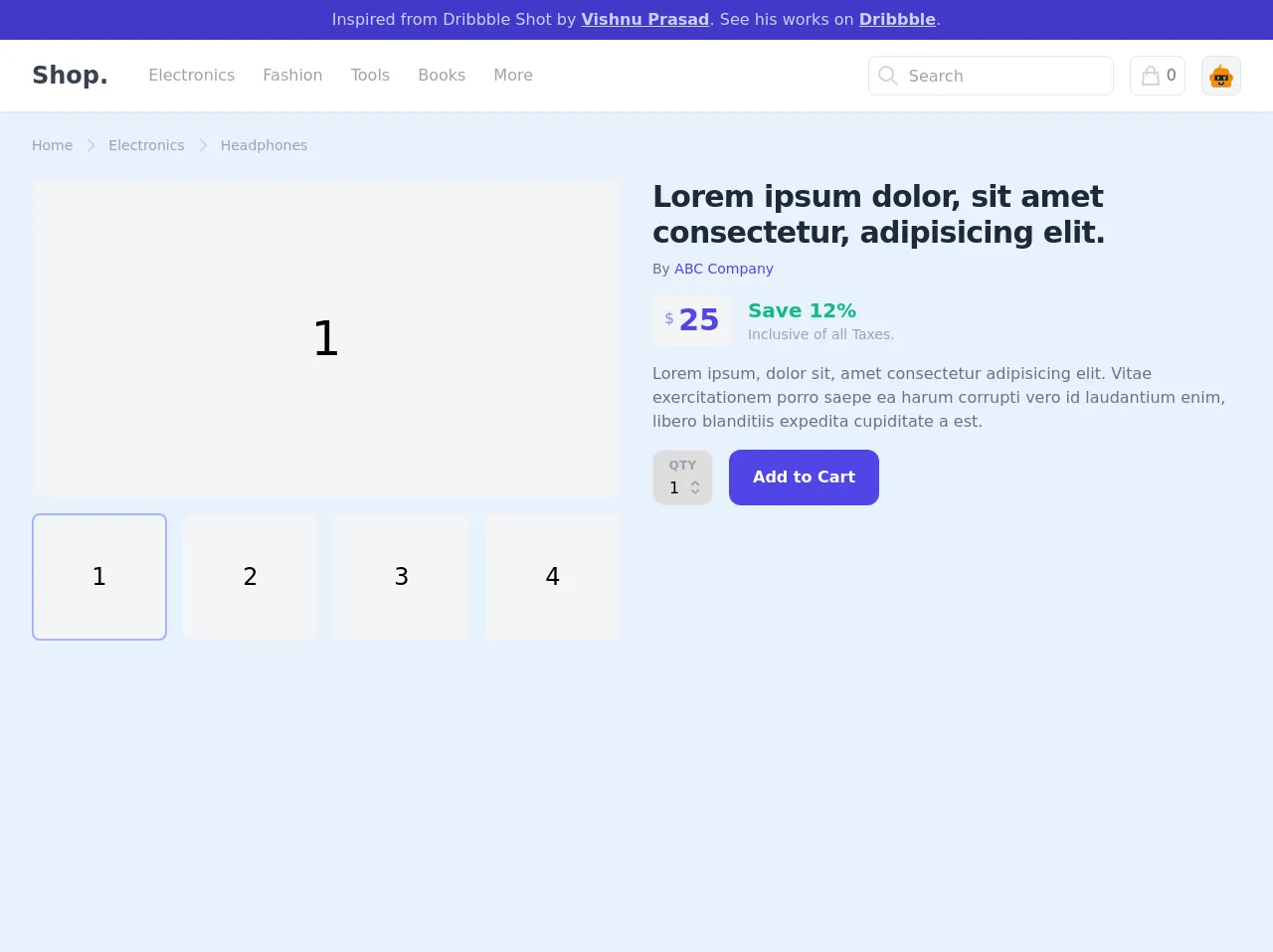This screenshot has width=1273, height=952.
Task: Open the user avatar profile icon
Action: (1220, 76)
